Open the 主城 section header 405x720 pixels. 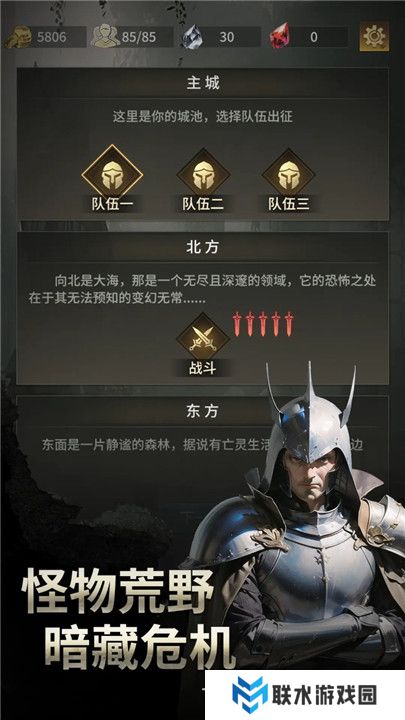click(x=203, y=83)
